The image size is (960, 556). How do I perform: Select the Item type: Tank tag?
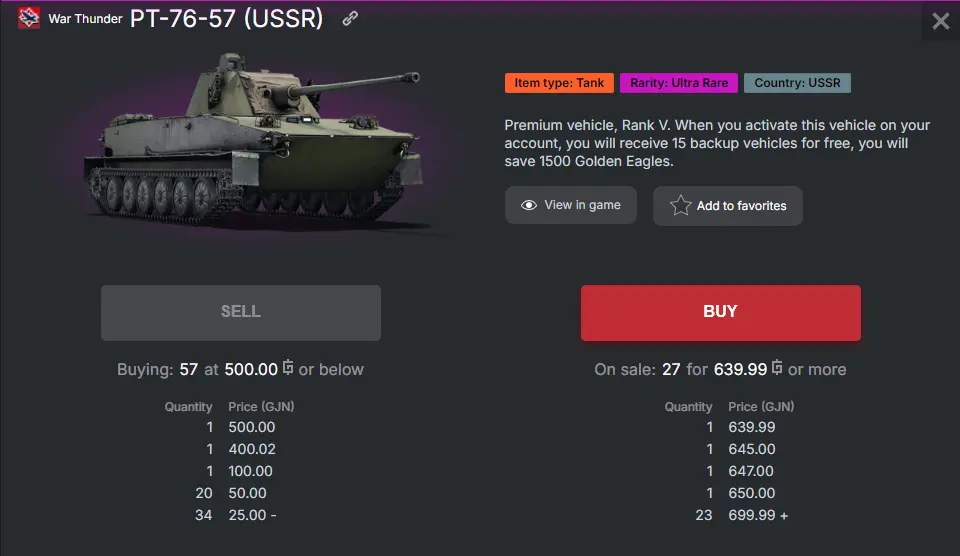coord(559,83)
